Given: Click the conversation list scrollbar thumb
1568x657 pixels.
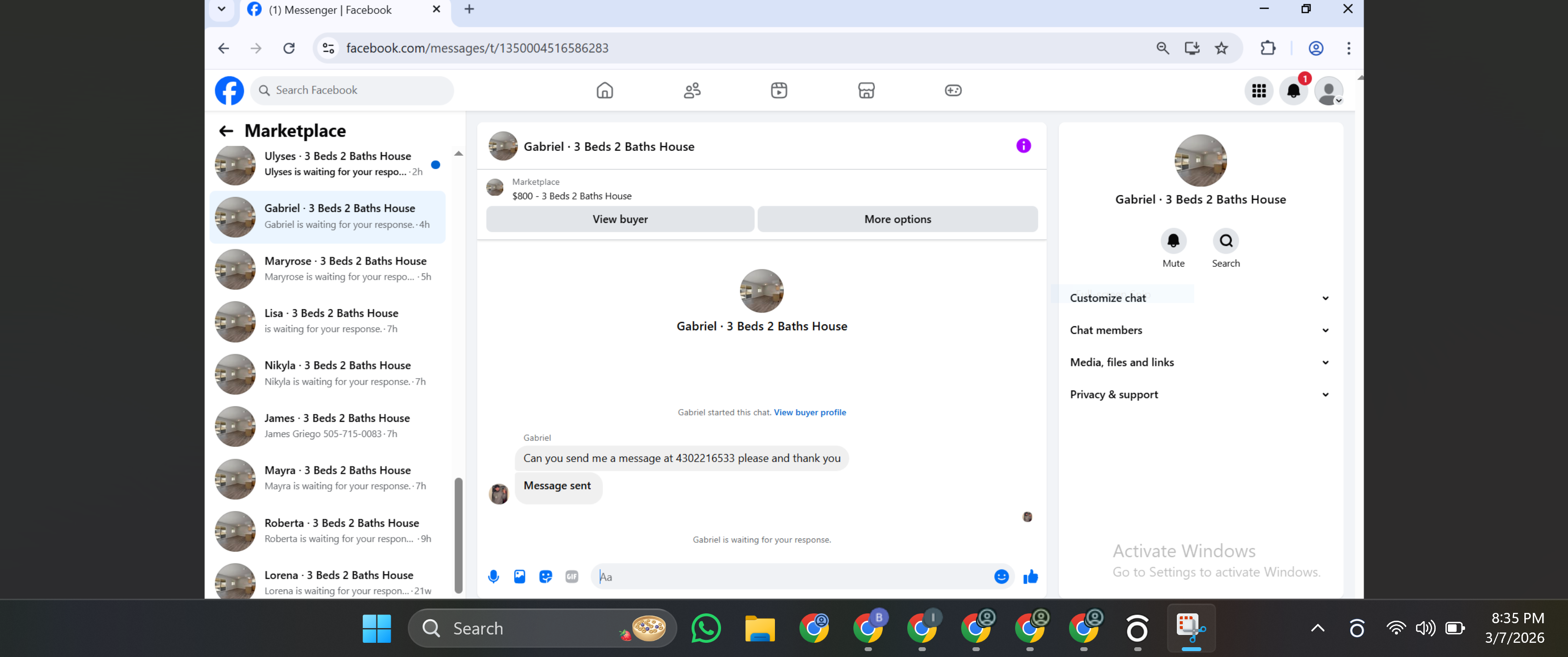Looking at the screenshot, I should pos(458,535).
